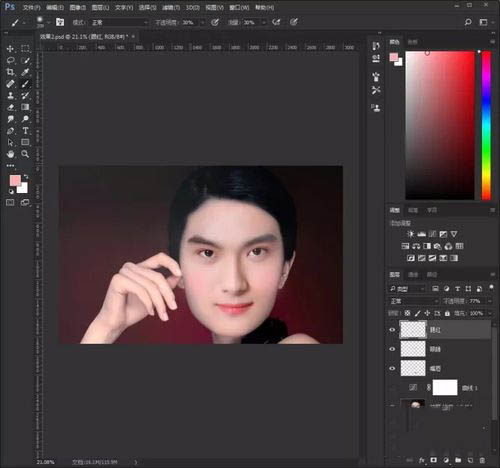Viewport: 500px width, 468px height.
Task: Expand the layer opacity 77% dropdown
Action: pos(489,301)
